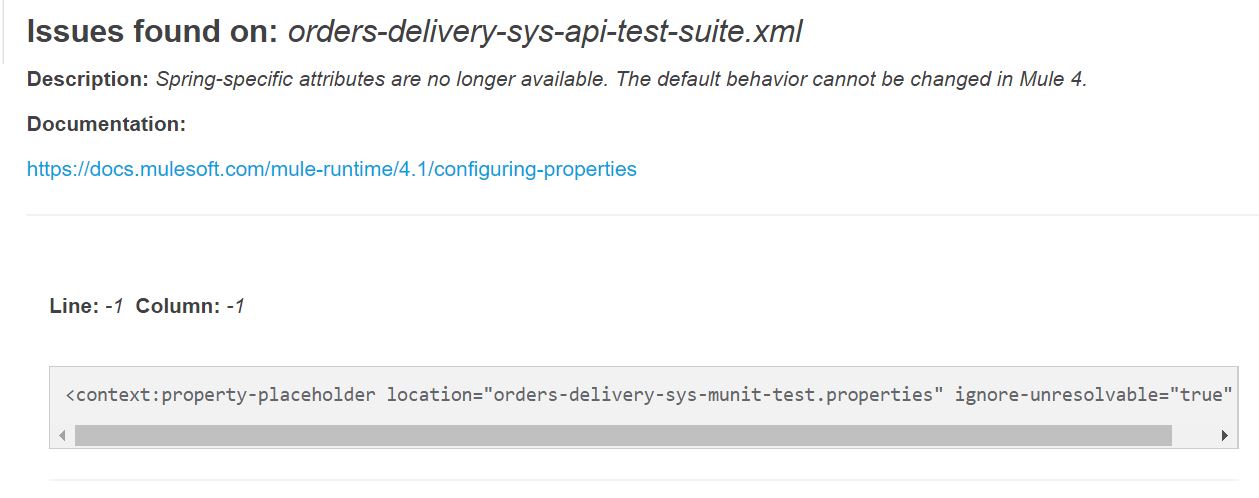Image resolution: width=1259 pixels, height=498 pixels.
Task: Click the "Column:" label
Action: coord(178,306)
